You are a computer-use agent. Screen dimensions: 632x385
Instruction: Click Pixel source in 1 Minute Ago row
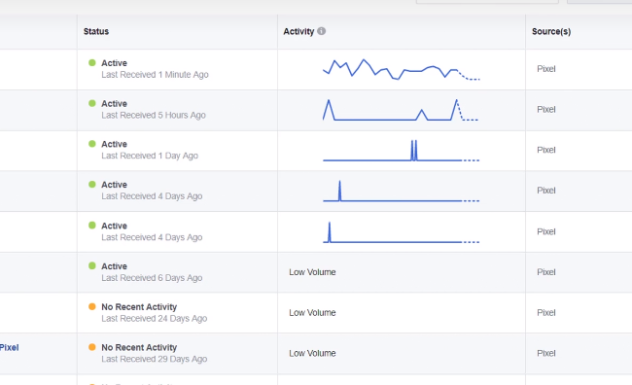click(546, 69)
